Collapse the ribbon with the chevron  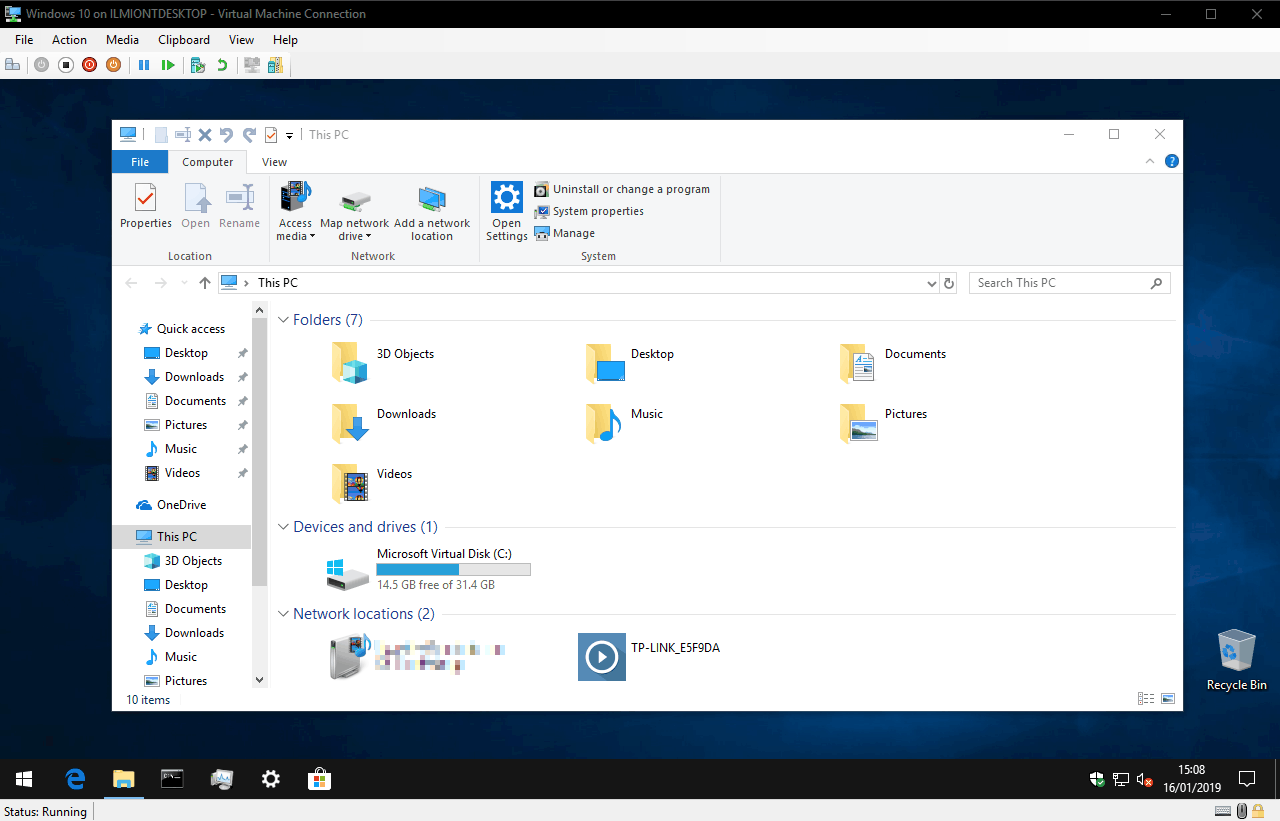1150,161
